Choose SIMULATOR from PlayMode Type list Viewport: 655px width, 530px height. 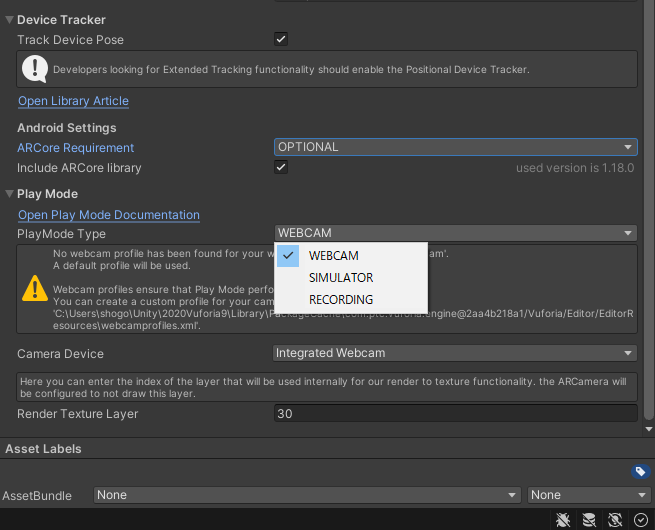[x=341, y=278]
